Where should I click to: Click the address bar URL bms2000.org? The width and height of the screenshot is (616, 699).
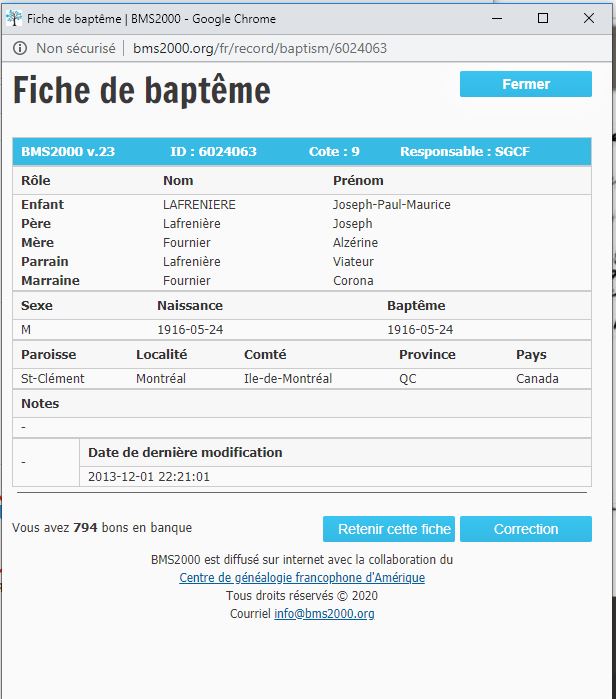point(260,48)
